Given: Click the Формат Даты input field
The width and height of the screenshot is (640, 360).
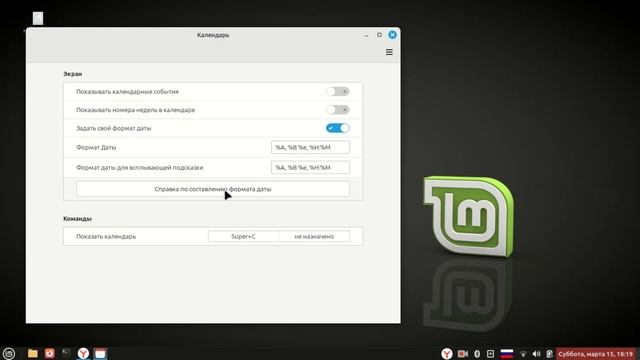Looking at the screenshot, I should point(310,147).
